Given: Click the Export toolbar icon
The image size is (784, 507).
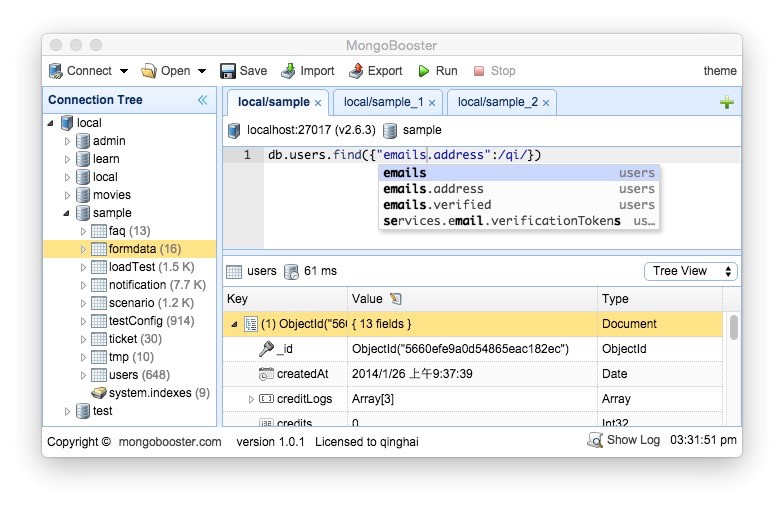Looking at the screenshot, I should 356,71.
